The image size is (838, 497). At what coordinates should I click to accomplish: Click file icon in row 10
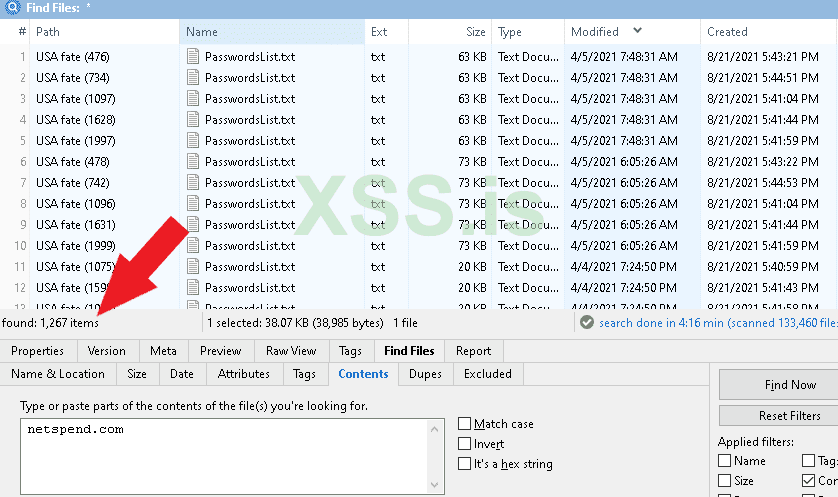(193, 245)
